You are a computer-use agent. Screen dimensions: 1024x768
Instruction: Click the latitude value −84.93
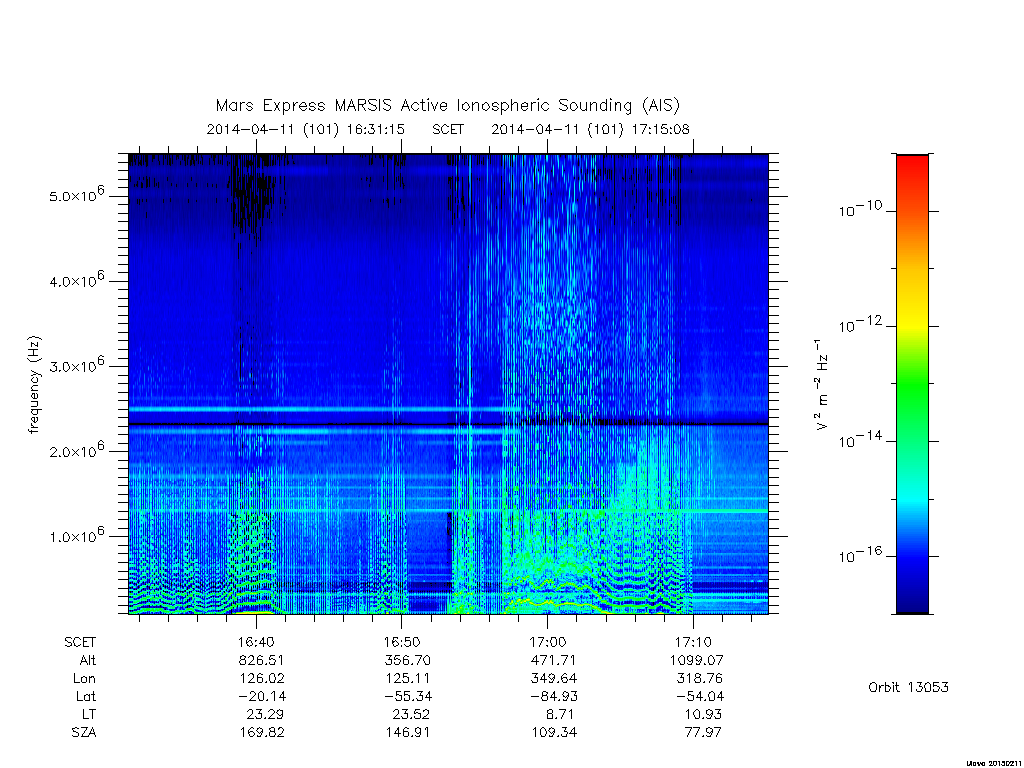click(x=553, y=696)
